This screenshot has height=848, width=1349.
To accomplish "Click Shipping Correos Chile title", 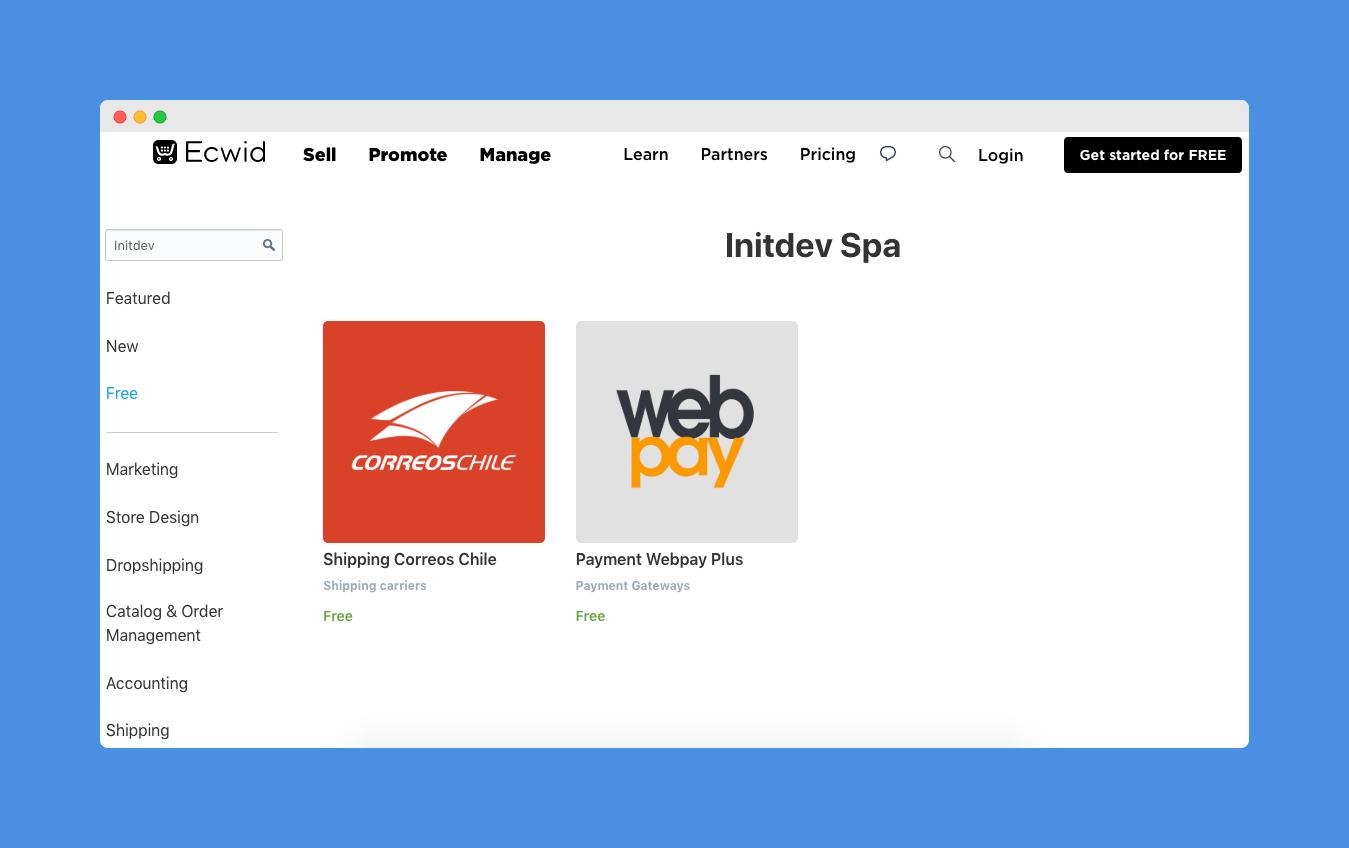I will click(410, 559).
